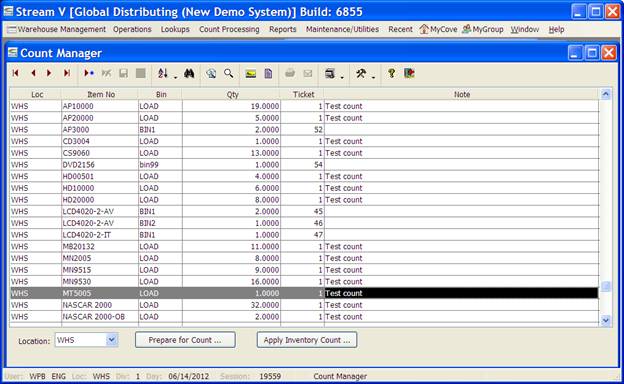The width and height of the screenshot is (624, 384).
Task: Open dropdown arrow beside tools icon
Action: click(373, 77)
